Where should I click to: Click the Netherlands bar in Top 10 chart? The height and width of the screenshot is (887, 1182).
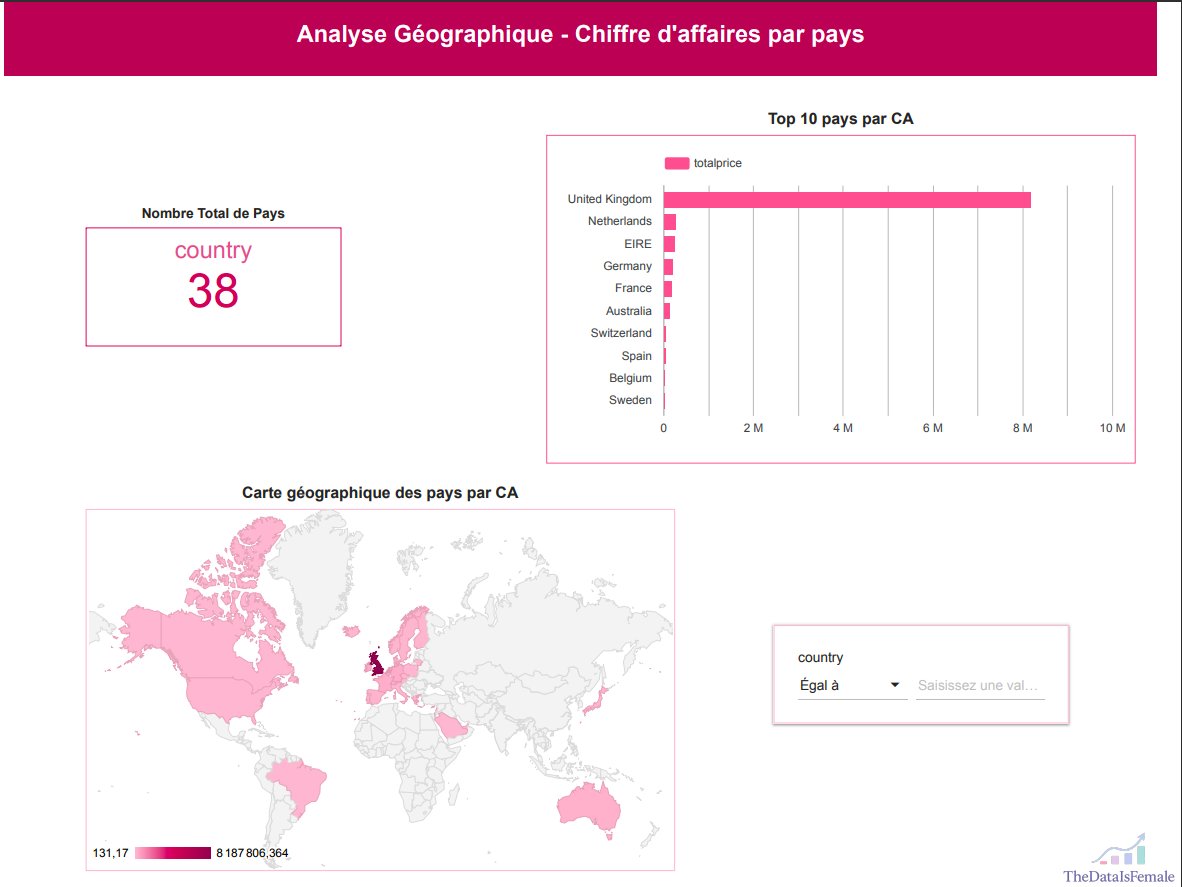pyautogui.click(x=669, y=222)
